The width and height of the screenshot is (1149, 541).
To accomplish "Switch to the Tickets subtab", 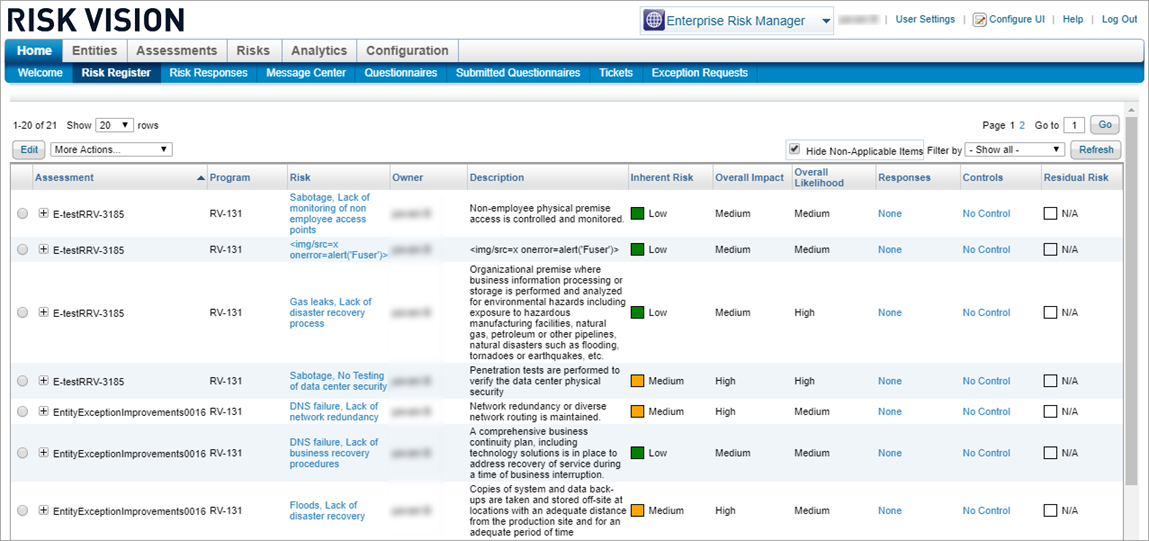I will coord(616,73).
